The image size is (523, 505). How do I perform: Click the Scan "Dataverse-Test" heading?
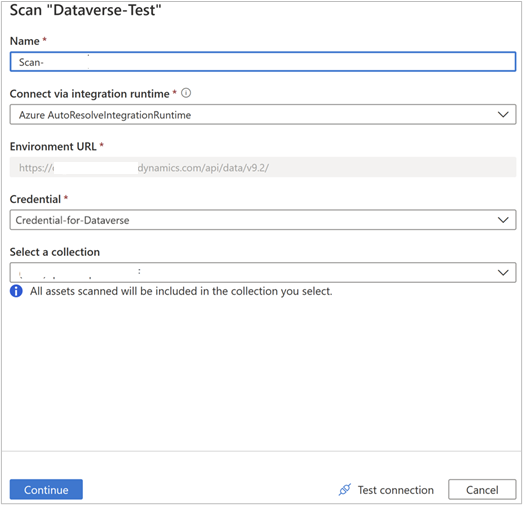pyautogui.click(x=85, y=10)
